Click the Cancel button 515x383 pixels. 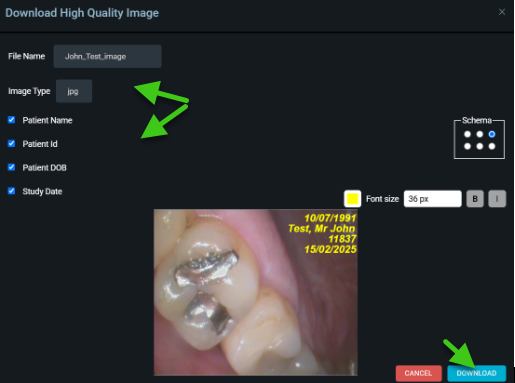pos(419,373)
